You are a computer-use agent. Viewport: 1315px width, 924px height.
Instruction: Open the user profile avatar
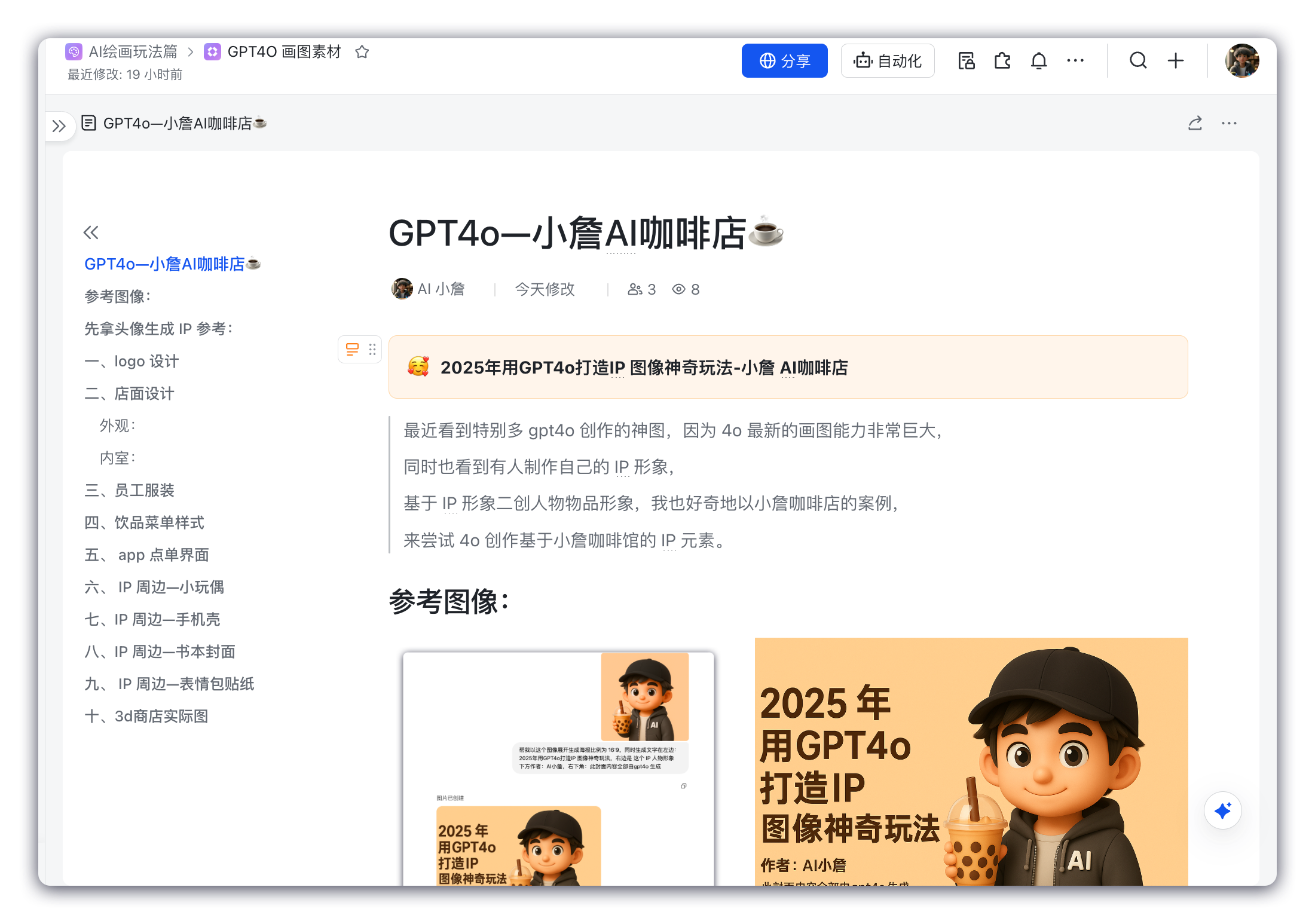[x=1241, y=60]
